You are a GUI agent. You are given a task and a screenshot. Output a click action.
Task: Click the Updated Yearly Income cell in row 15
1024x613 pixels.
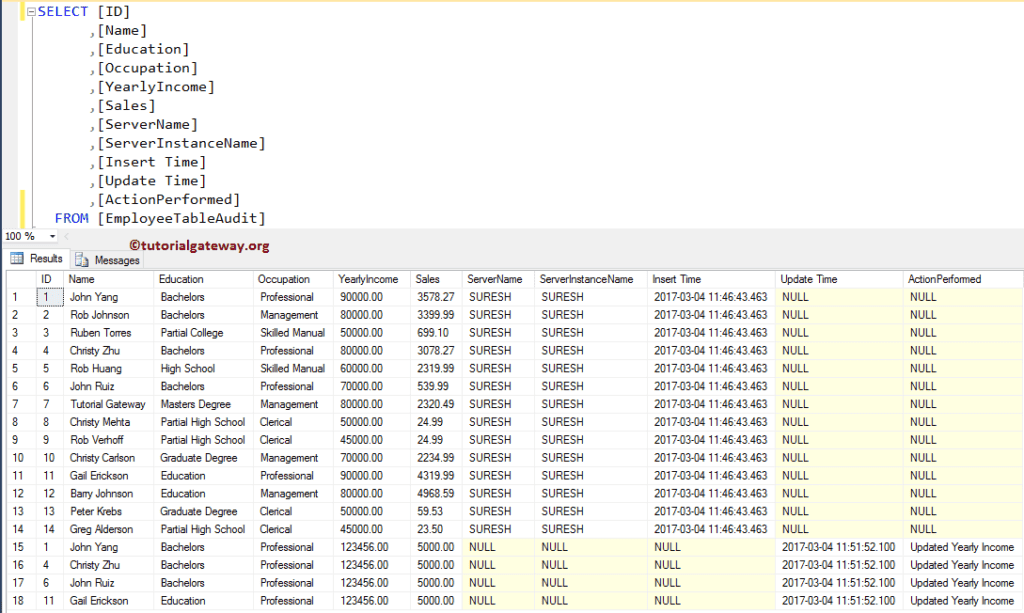pyautogui.click(x=961, y=547)
